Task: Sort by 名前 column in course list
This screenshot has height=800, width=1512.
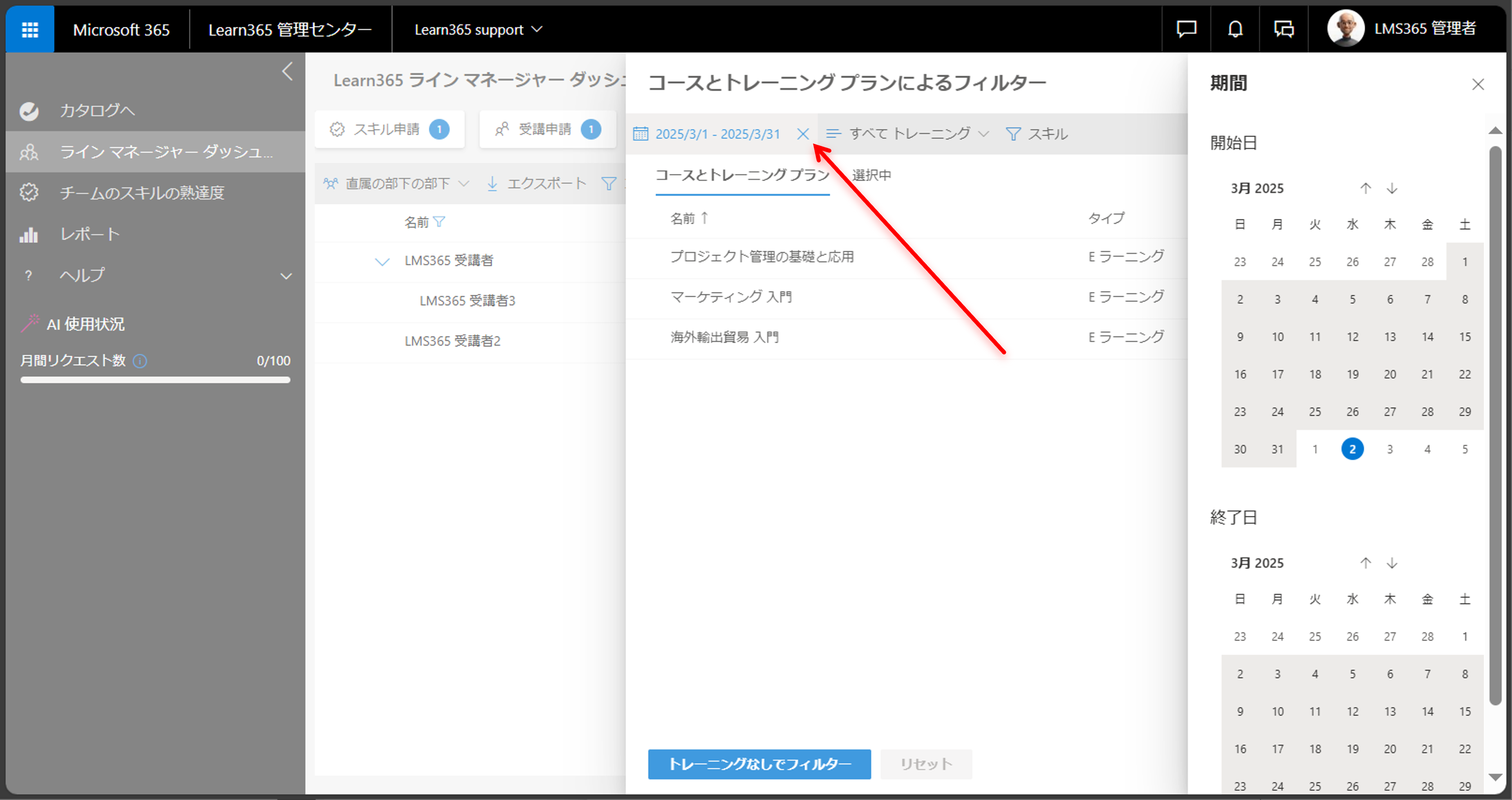Action: click(x=690, y=218)
